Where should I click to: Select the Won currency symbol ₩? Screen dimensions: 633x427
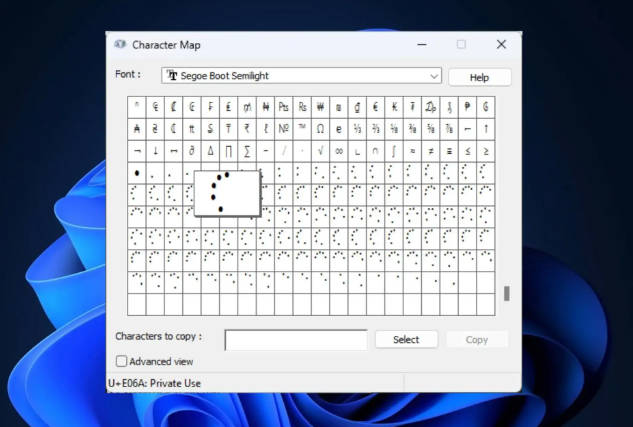(320, 107)
